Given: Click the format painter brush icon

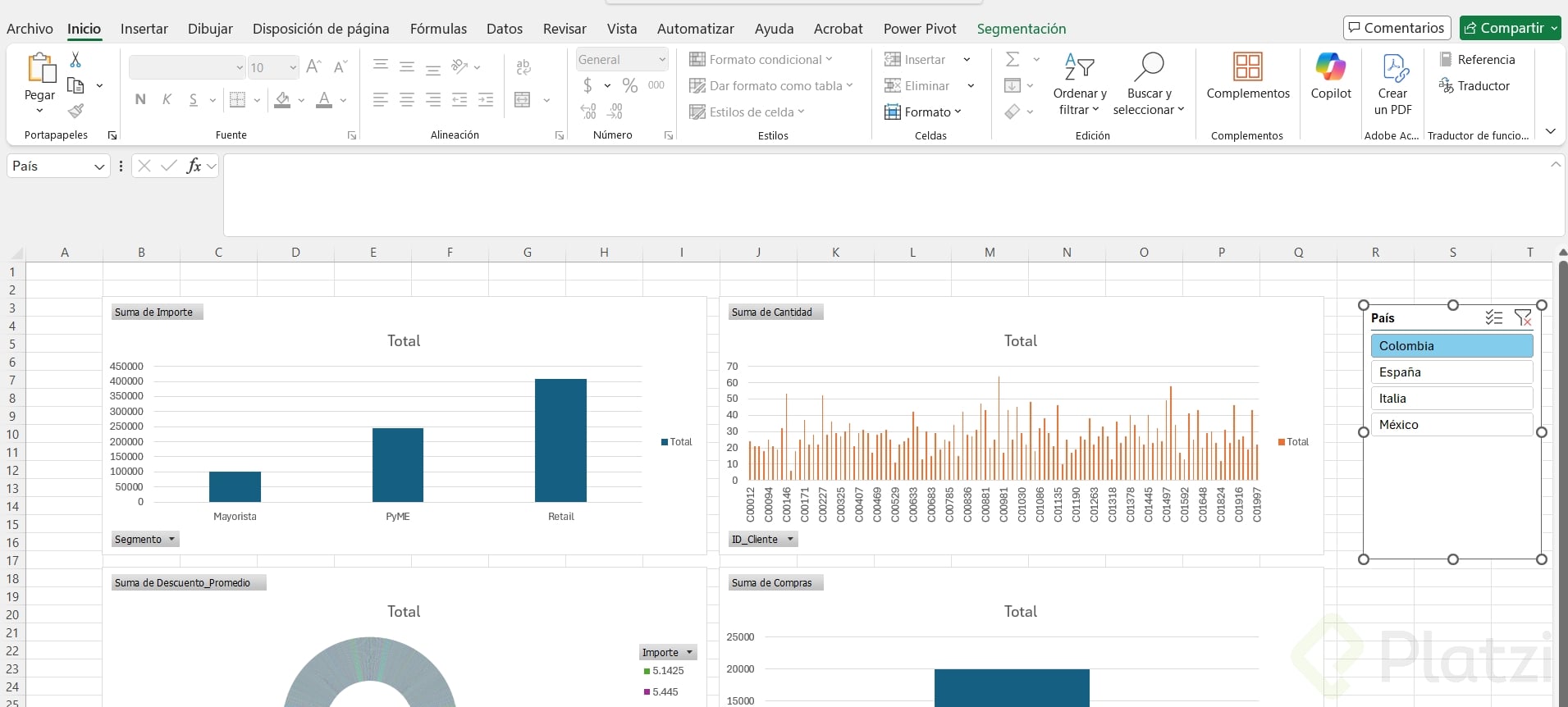Looking at the screenshot, I should (75, 111).
